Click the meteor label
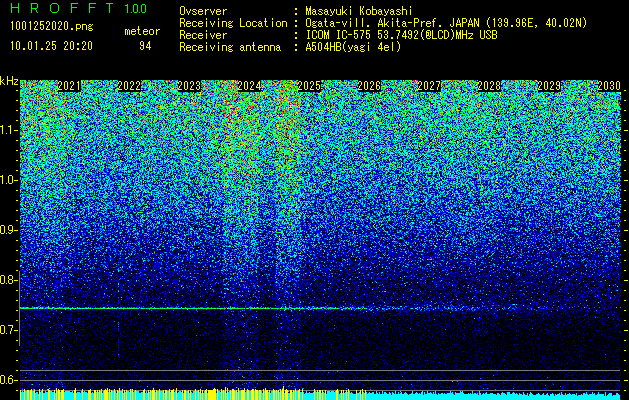The image size is (629, 400). (142, 31)
